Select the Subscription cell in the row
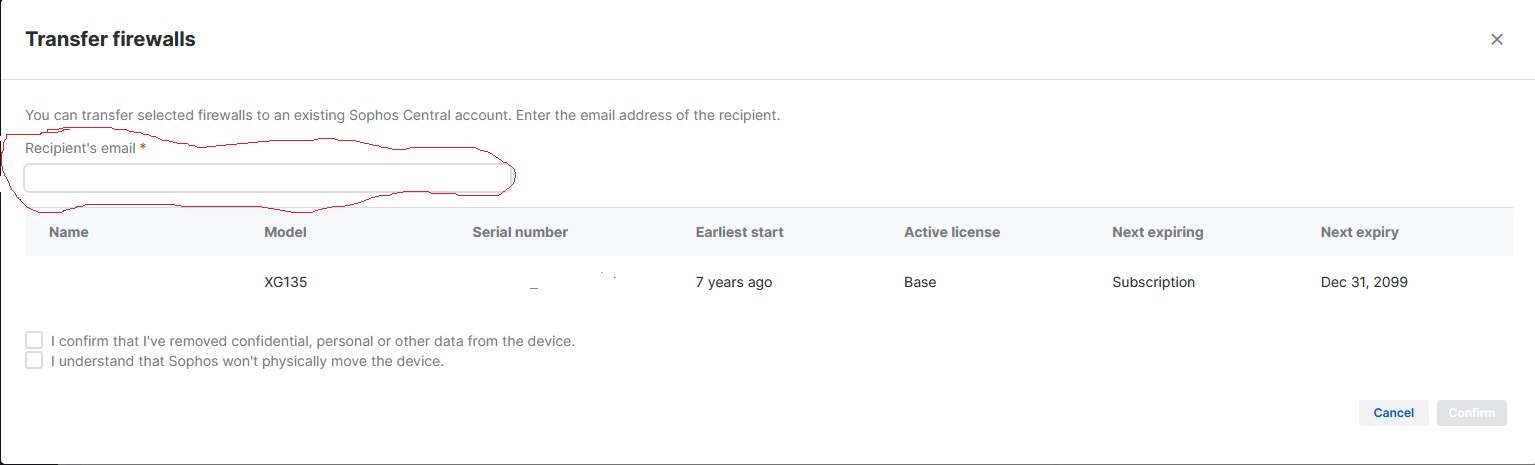The width and height of the screenshot is (1535, 465). tap(1153, 282)
